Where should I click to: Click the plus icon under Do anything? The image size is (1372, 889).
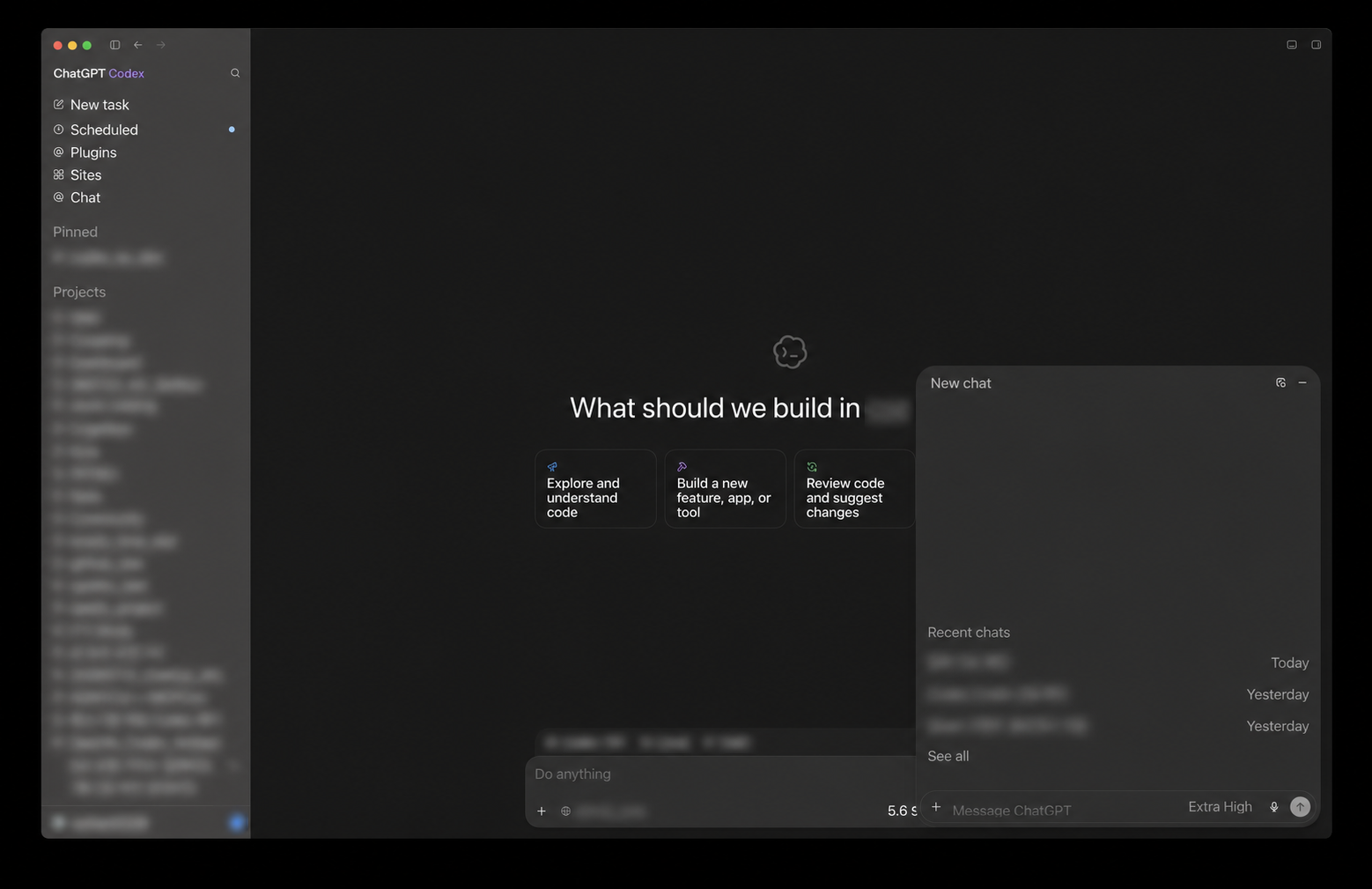click(542, 811)
